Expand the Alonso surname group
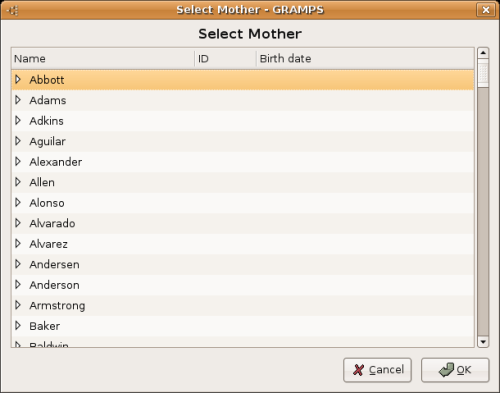Screen dimensions: 500x393 [x=18, y=202]
